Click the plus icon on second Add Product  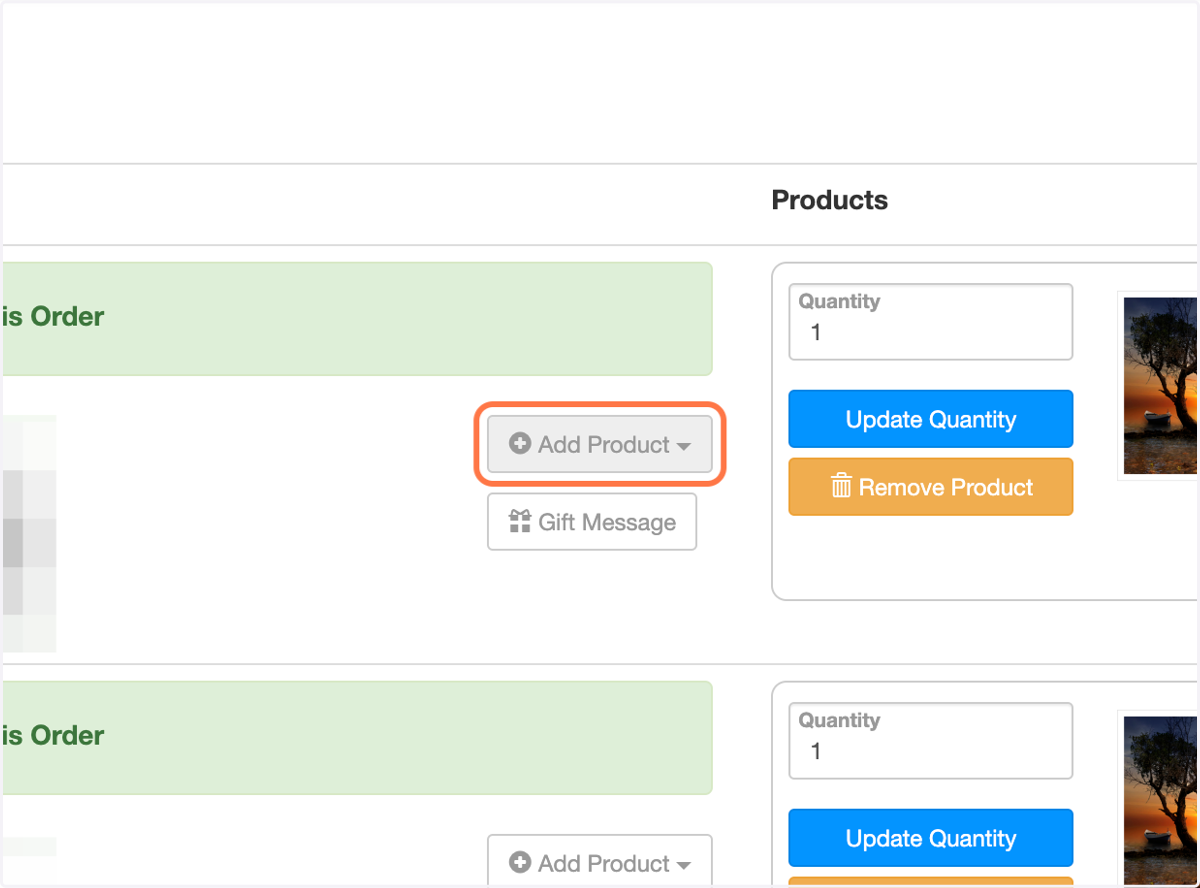coord(519,862)
